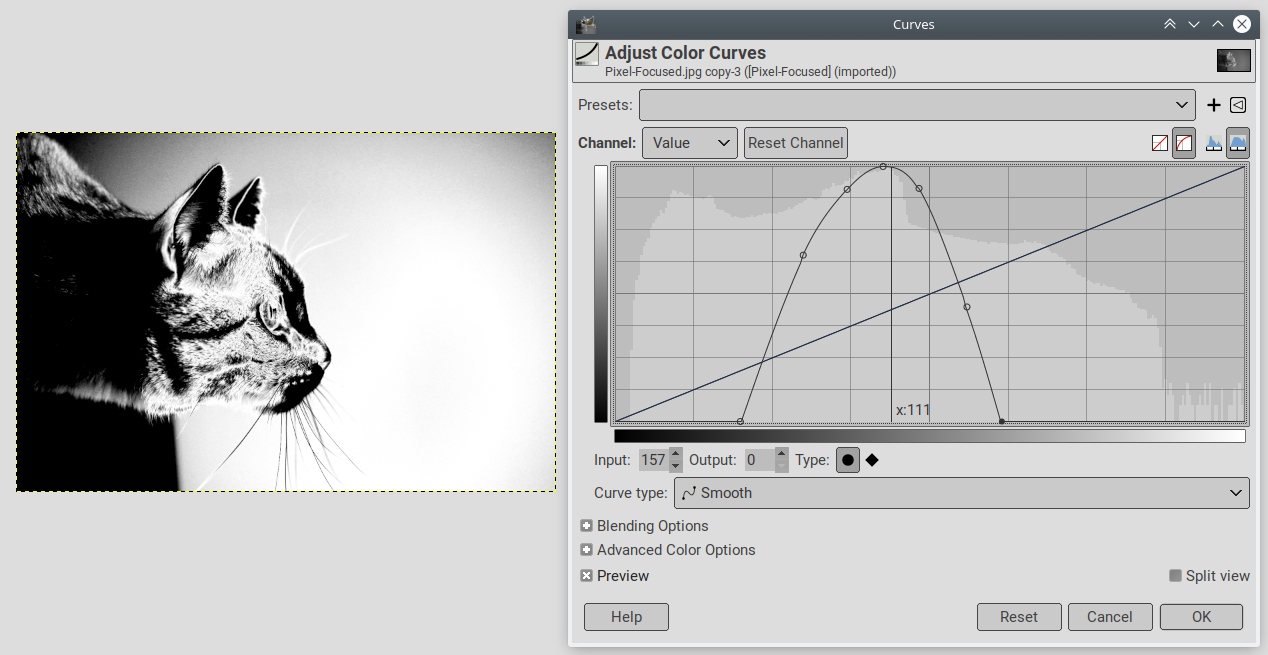This screenshot has width=1268, height=655.
Task: Click the Curves title bar app icon
Action: coord(586,24)
